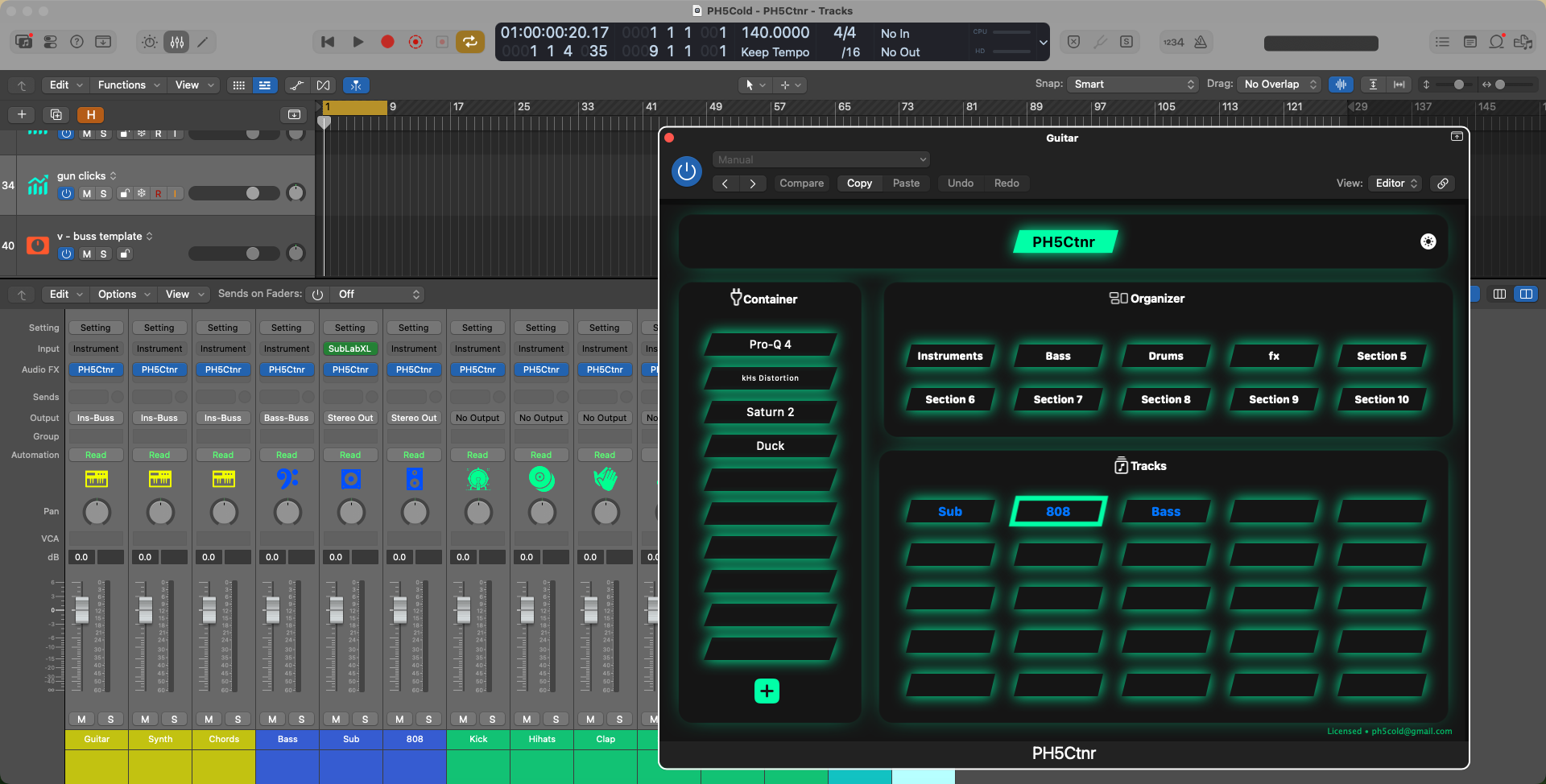Mute the Guitar mixer channel
Viewport: 1546px width, 784px height.
pyautogui.click(x=81, y=719)
